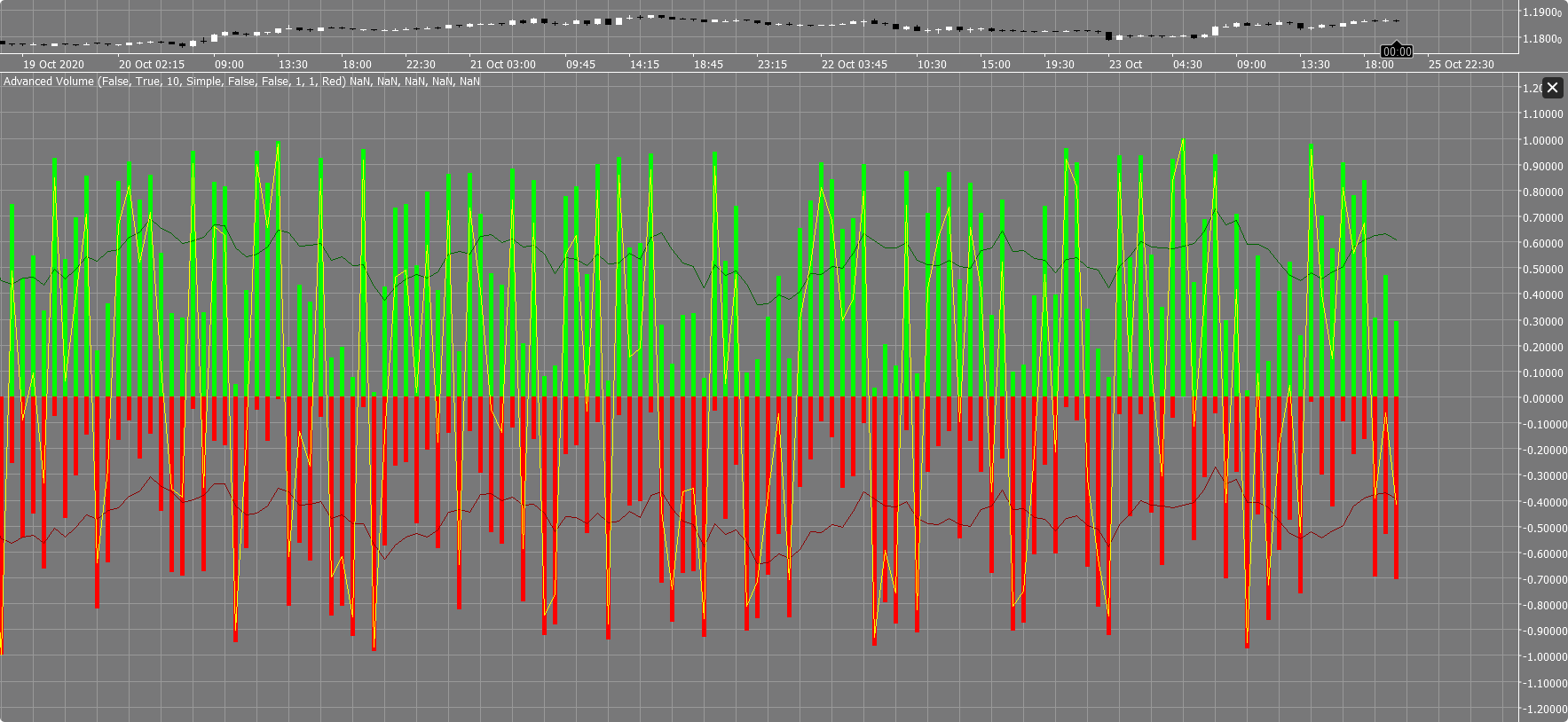Image resolution: width=1568 pixels, height=722 pixels.
Task: Click the '04:30' time axis label
Action: click(x=1187, y=65)
